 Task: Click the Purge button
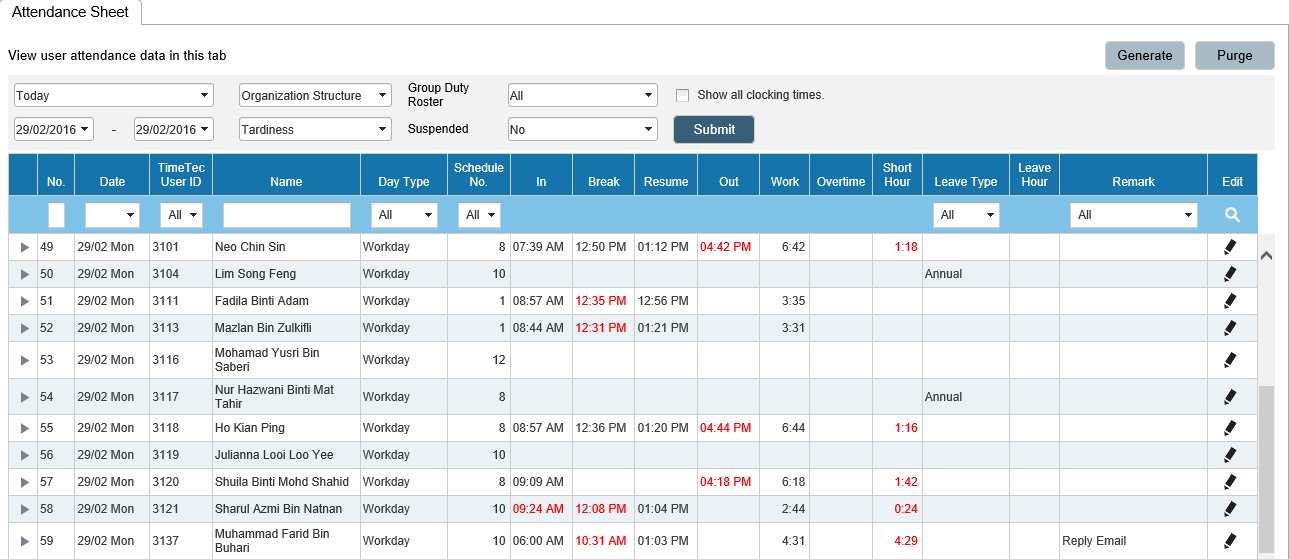pos(1235,55)
